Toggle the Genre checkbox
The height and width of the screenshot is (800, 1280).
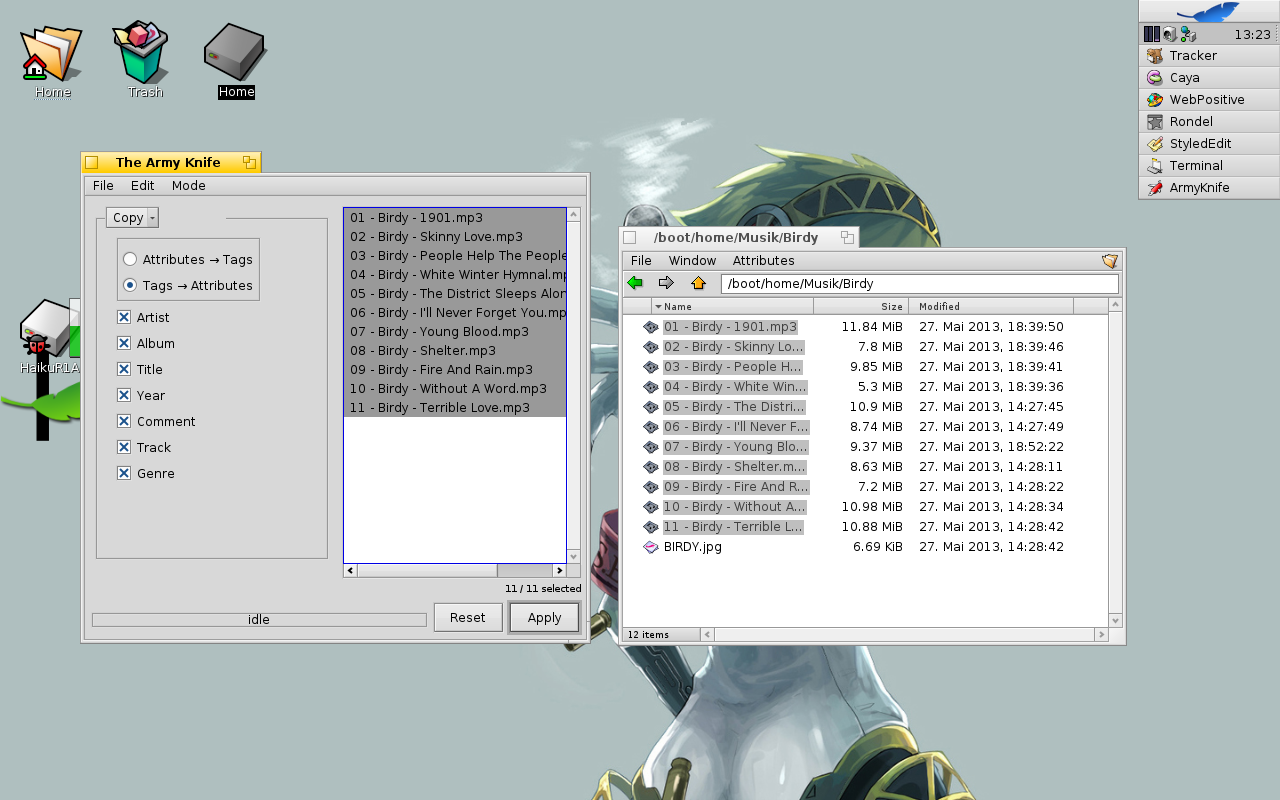[124, 473]
